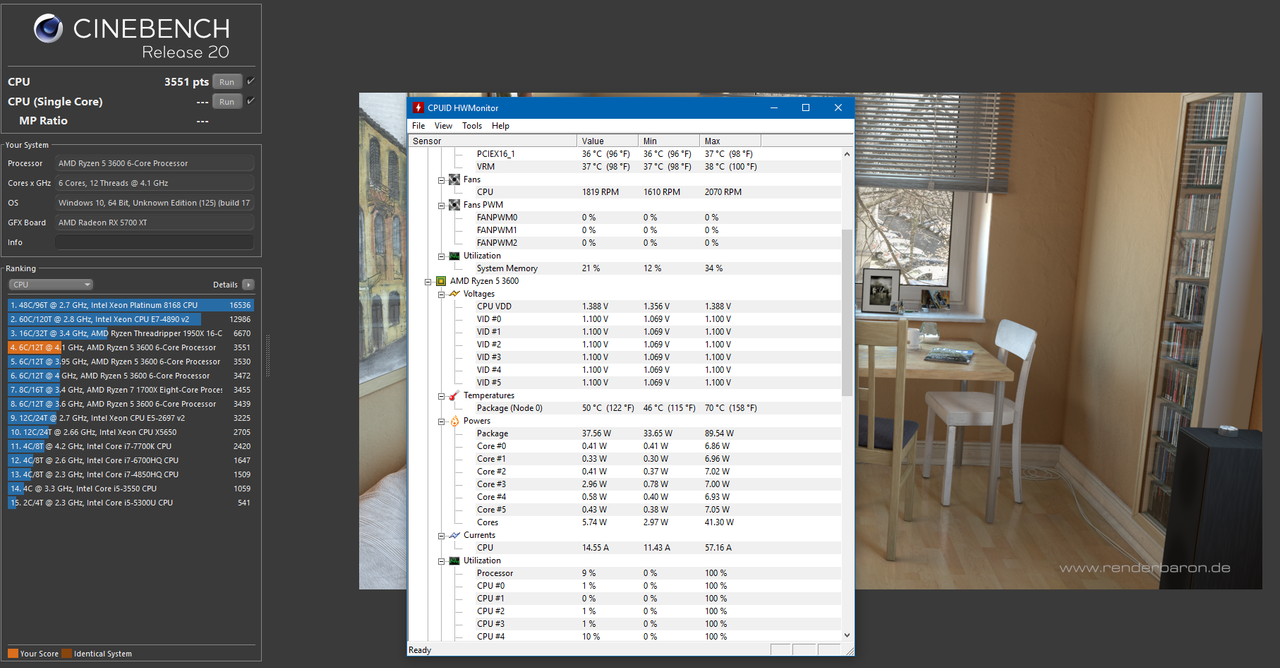Collapse the Fans tree node

point(441,179)
